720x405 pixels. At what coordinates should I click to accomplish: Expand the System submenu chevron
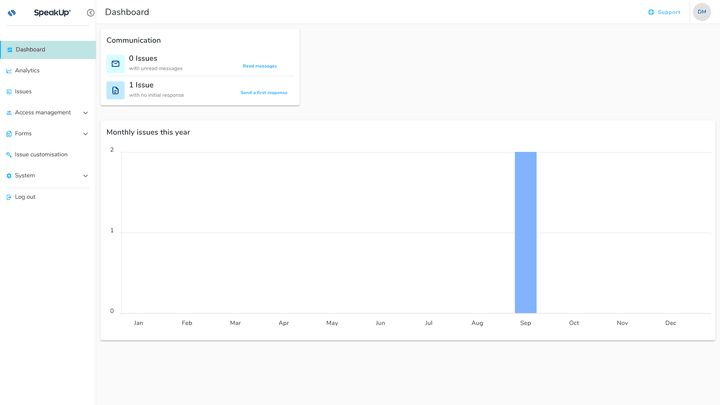(85, 176)
